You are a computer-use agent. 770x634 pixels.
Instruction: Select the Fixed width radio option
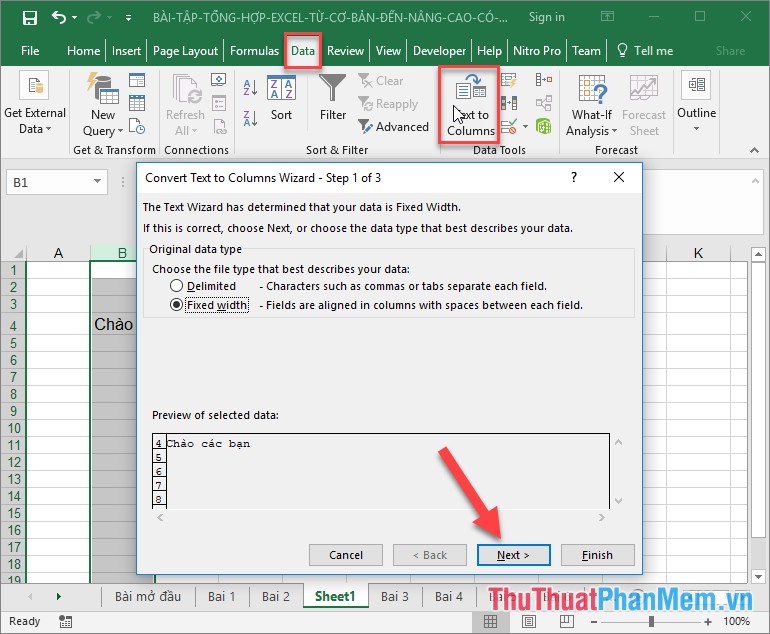[x=176, y=305]
